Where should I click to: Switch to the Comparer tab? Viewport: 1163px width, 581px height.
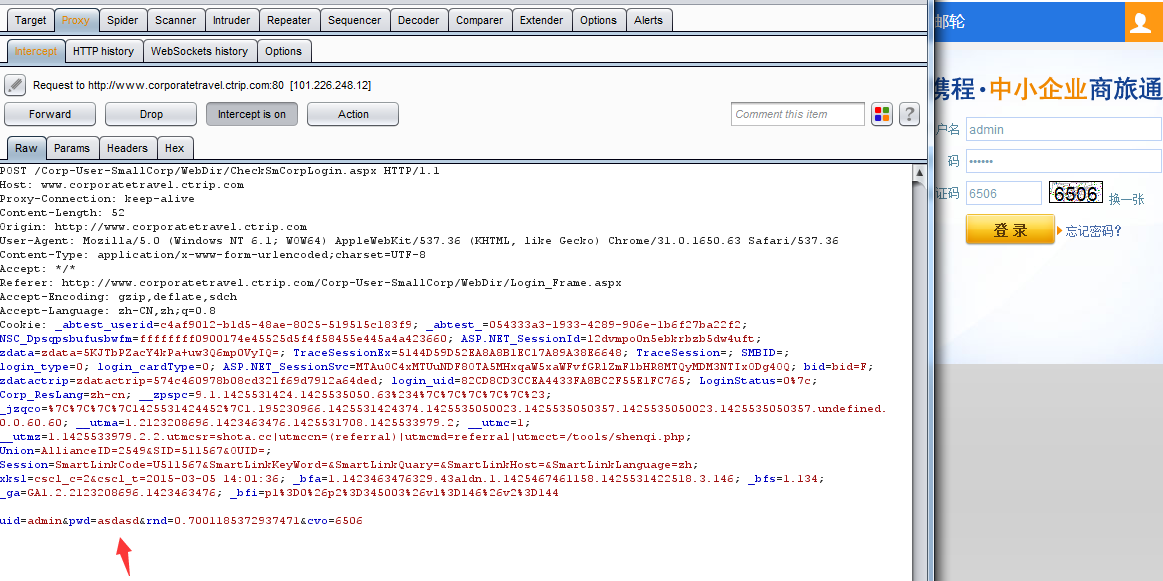tap(479, 20)
